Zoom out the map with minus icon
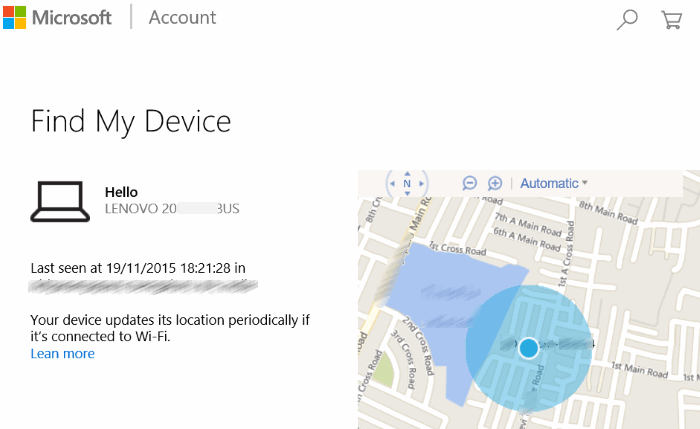Image resolution: width=700 pixels, height=429 pixels. pos(469,183)
